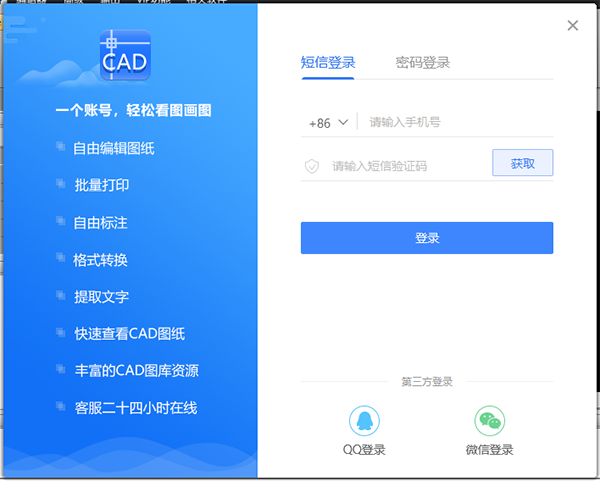Switch to the 密码登录 tab
Viewport: 600px width, 481px height.
pos(422,63)
